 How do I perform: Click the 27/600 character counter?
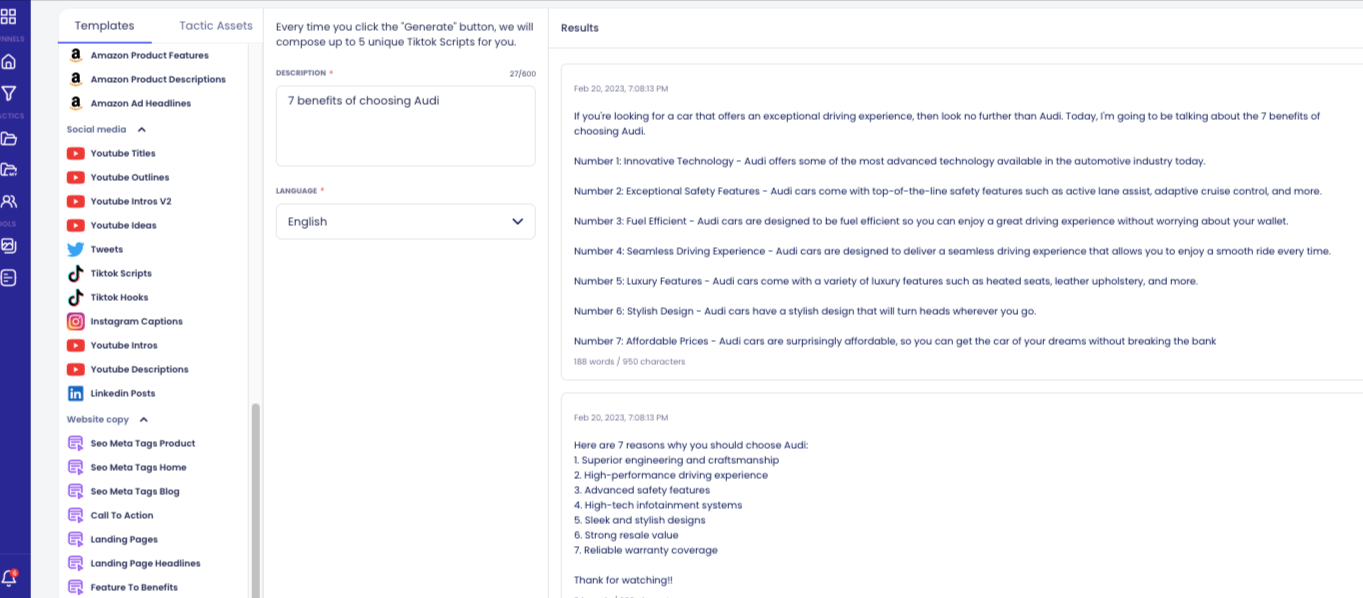[x=523, y=73]
